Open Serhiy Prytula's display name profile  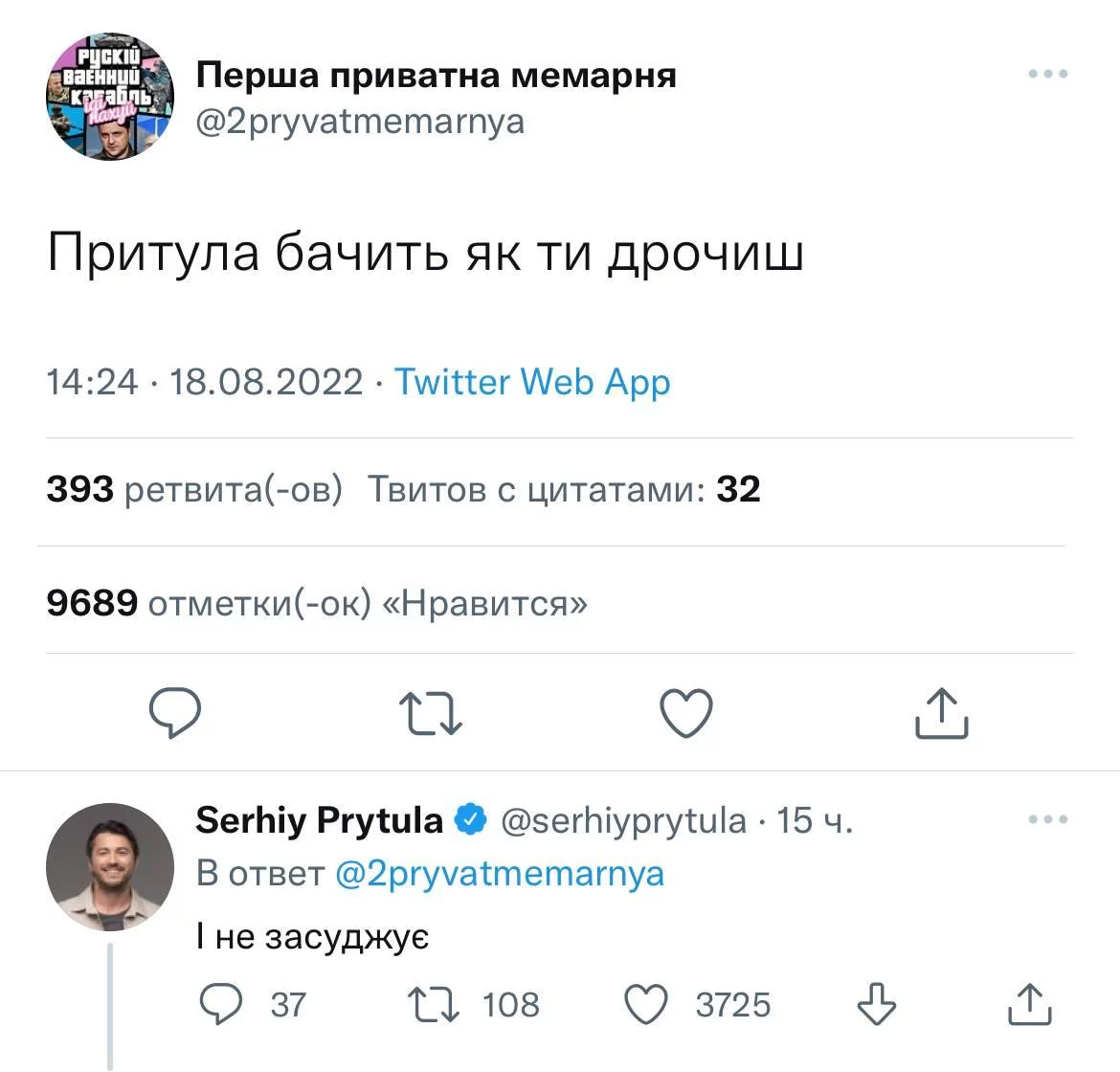point(319,820)
